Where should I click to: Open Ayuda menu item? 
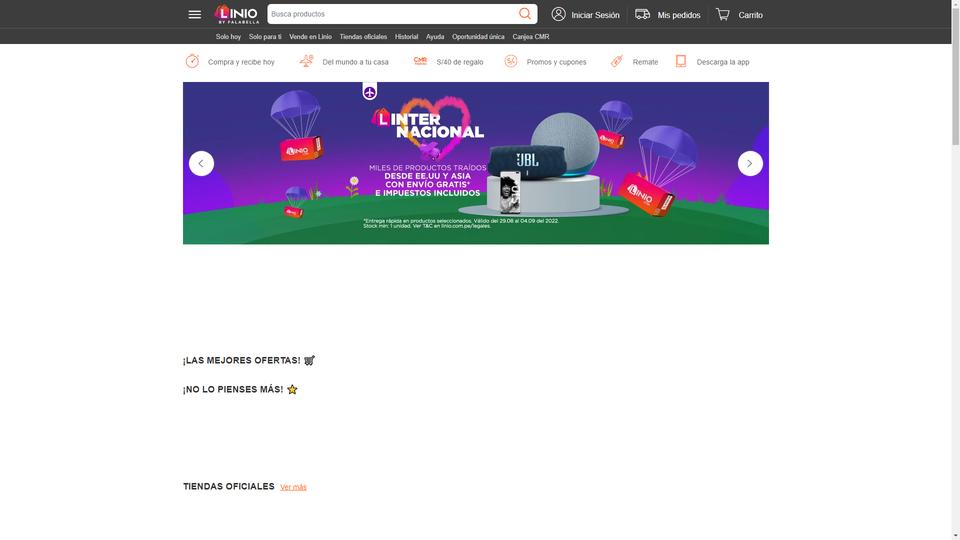click(435, 37)
